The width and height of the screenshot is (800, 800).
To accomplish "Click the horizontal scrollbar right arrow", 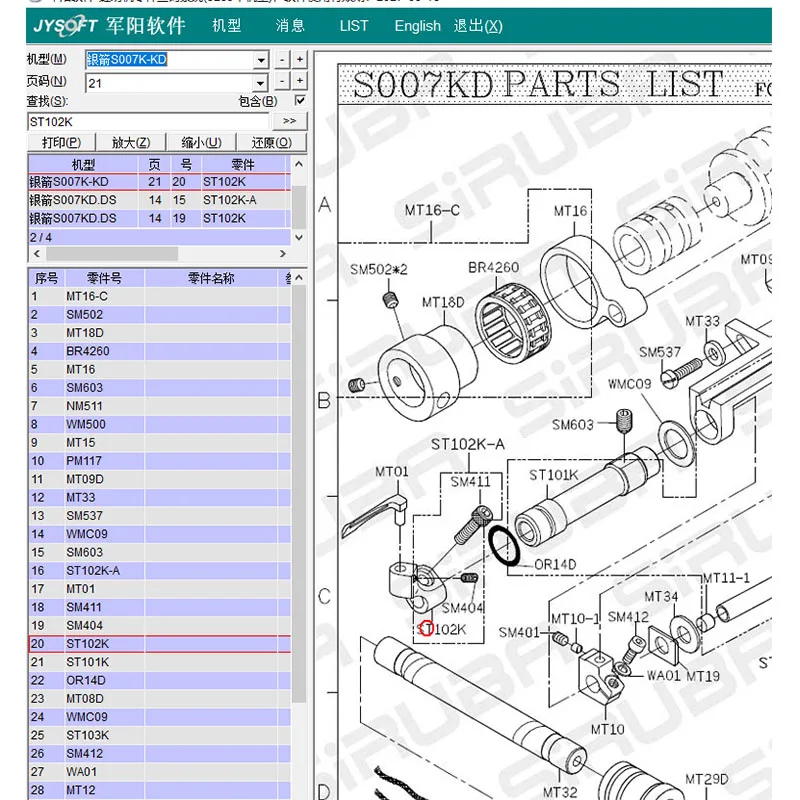I will coord(283,254).
